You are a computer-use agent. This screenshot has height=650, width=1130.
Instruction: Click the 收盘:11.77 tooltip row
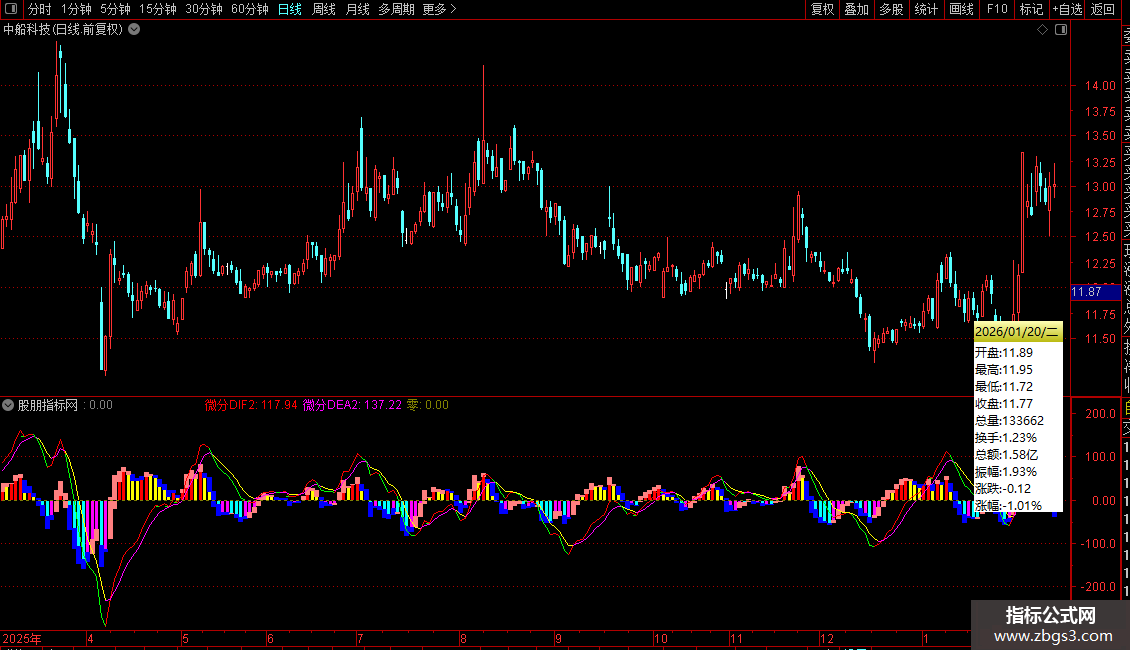pos(1004,404)
